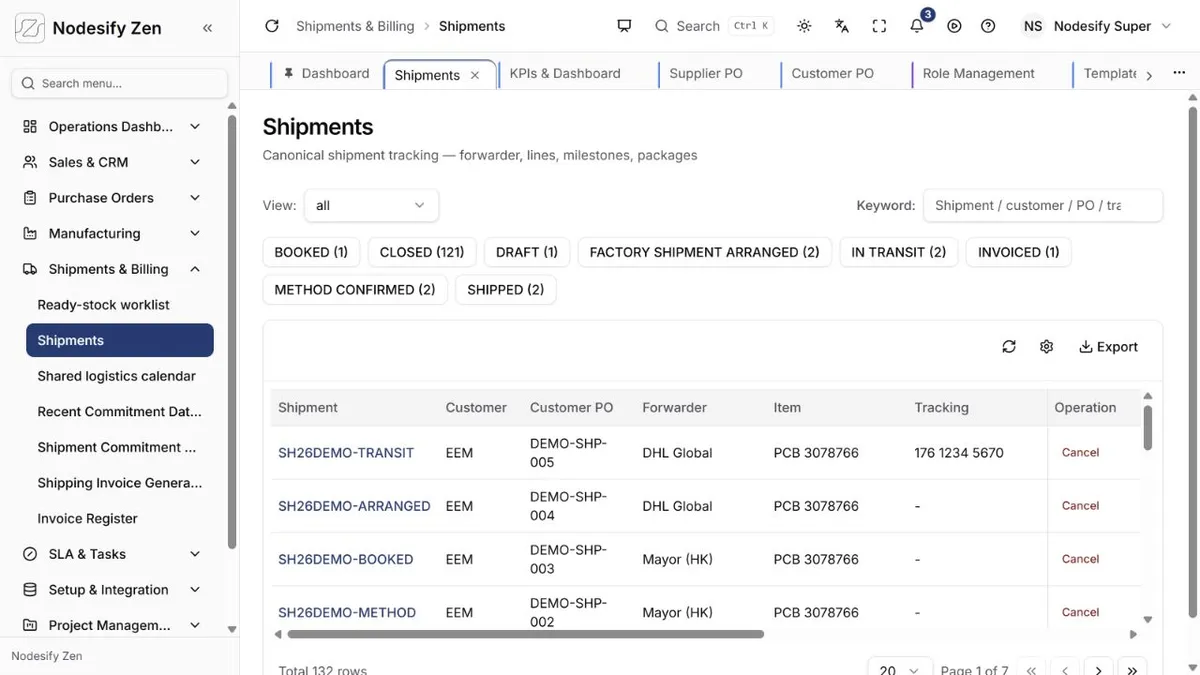Screen dimensions: 1200x675
Task: Toggle light/dark theme sun icon
Action: tap(804, 26)
